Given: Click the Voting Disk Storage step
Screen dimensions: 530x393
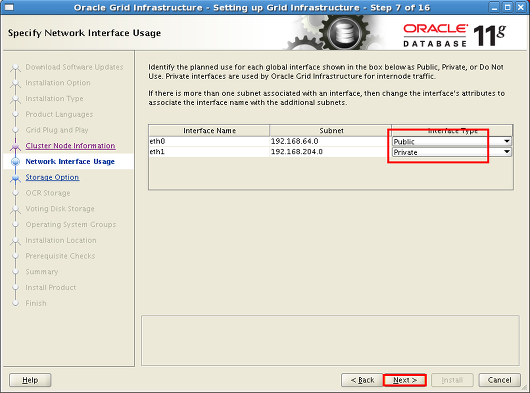Looking at the screenshot, I should tap(60, 209).
